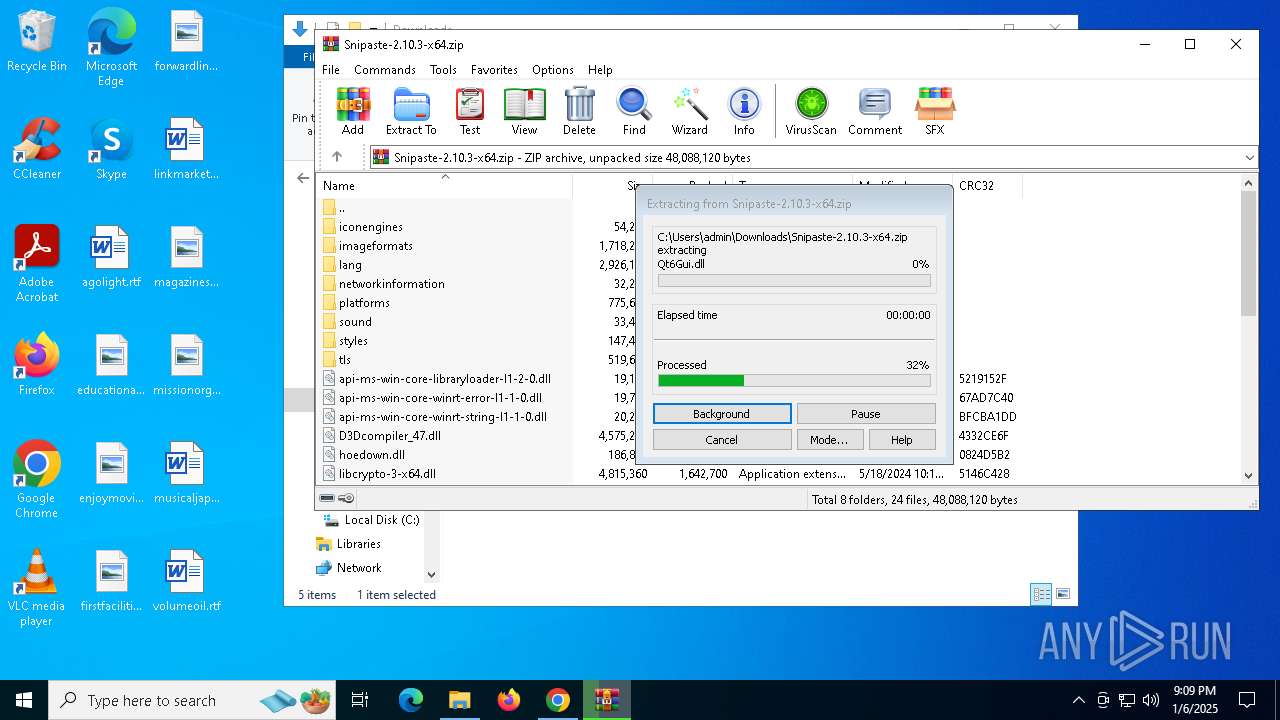The height and width of the screenshot is (720, 1280).
Task: Click the Qt6Gui.dll file progress bar
Action: pyautogui.click(x=794, y=281)
